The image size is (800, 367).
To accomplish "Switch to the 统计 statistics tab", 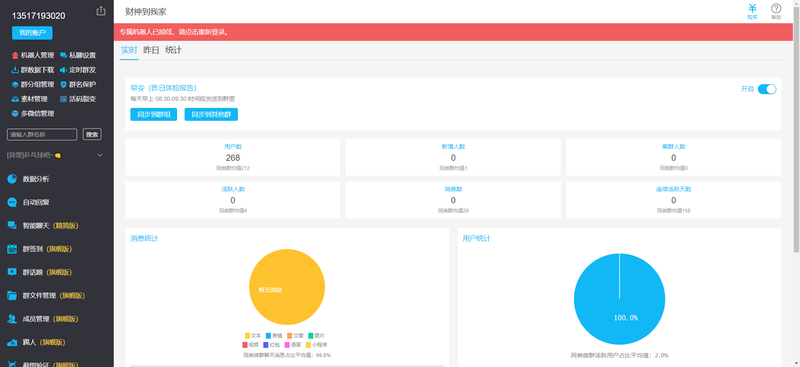I will pyautogui.click(x=173, y=51).
